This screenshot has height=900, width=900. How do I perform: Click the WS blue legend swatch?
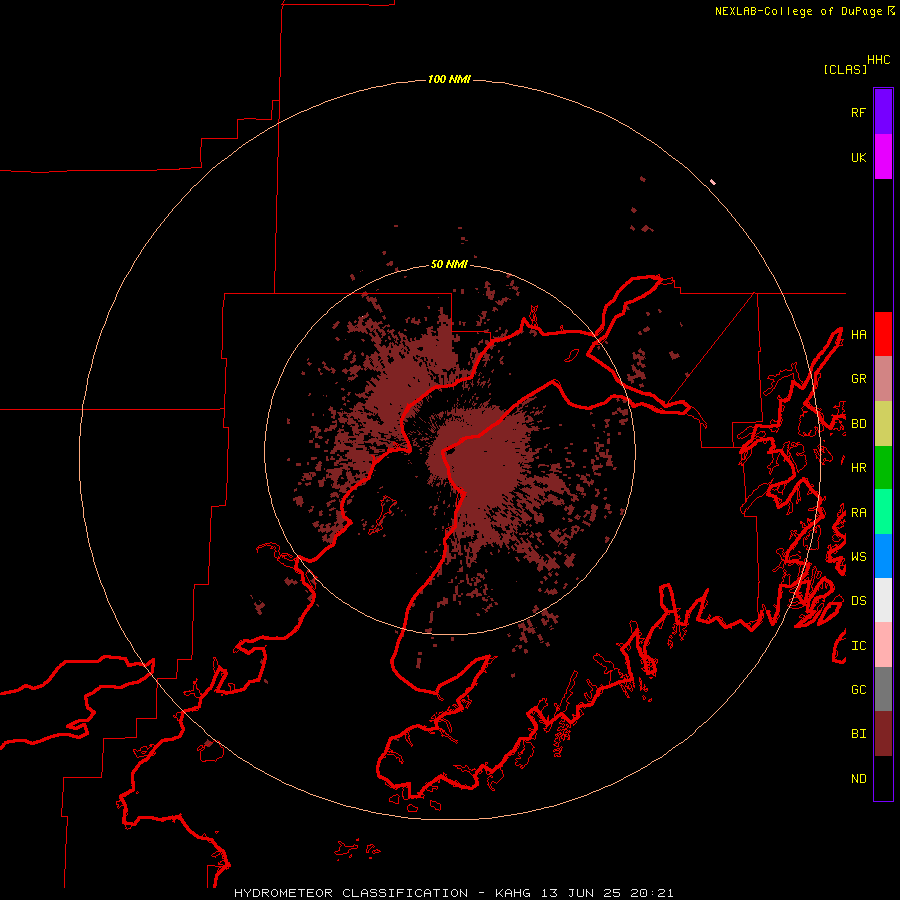click(883, 556)
